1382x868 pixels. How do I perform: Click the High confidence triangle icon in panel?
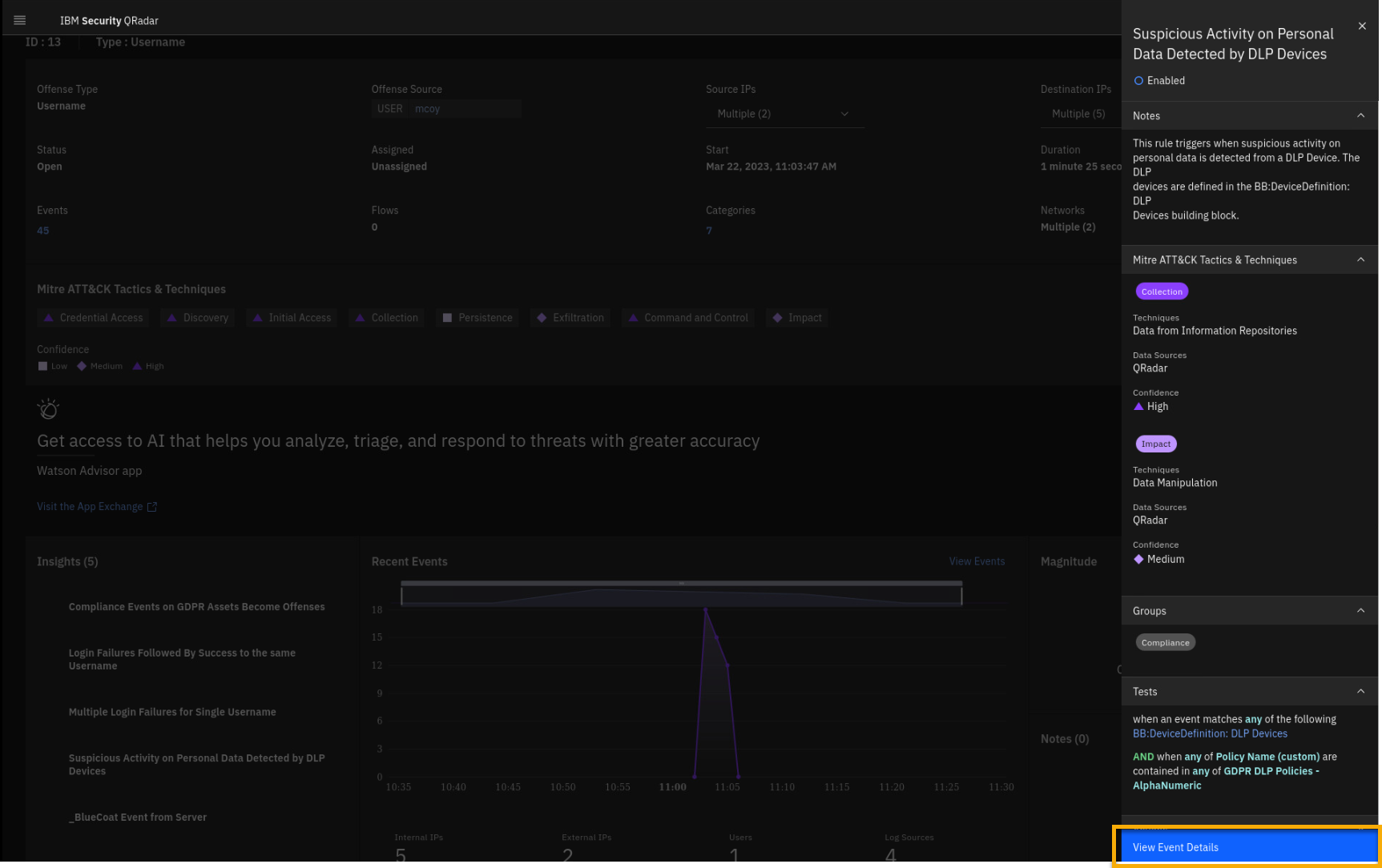coord(1138,407)
